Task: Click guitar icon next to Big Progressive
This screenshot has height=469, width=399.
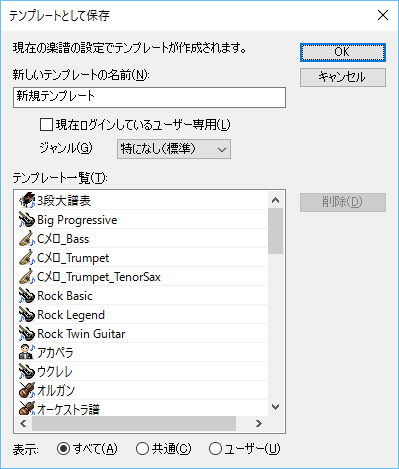Action: (x=27, y=220)
